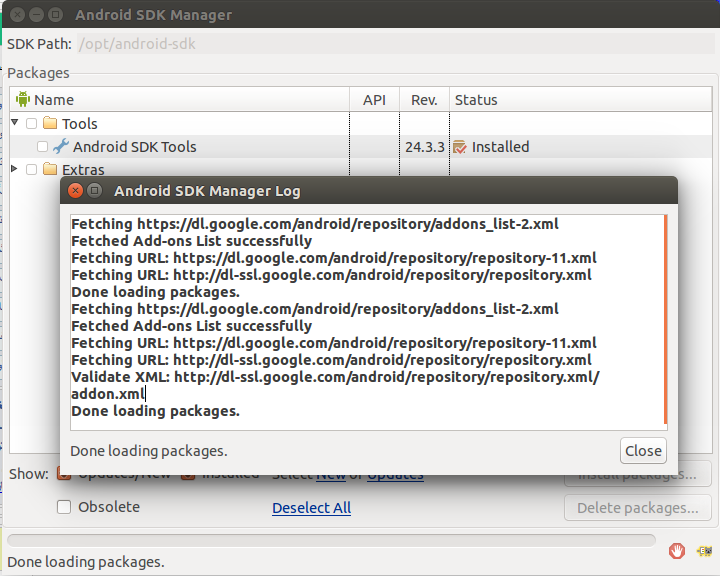Open the log window icon in status bar
The width and height of the screenshot is (720, 576).
pyautogui.click(x=704, y=550)
